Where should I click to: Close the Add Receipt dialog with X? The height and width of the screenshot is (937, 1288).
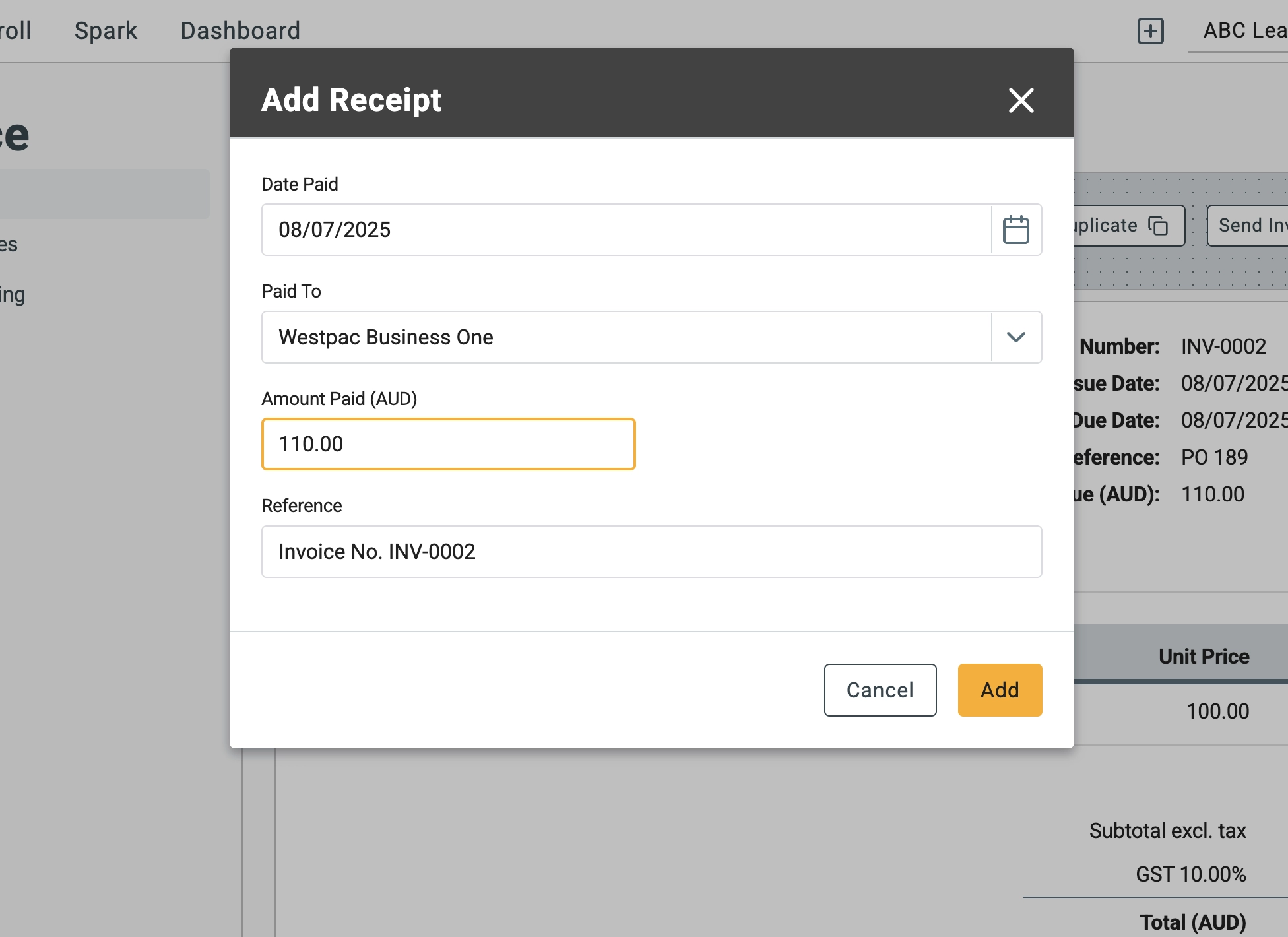[1021, 100]
